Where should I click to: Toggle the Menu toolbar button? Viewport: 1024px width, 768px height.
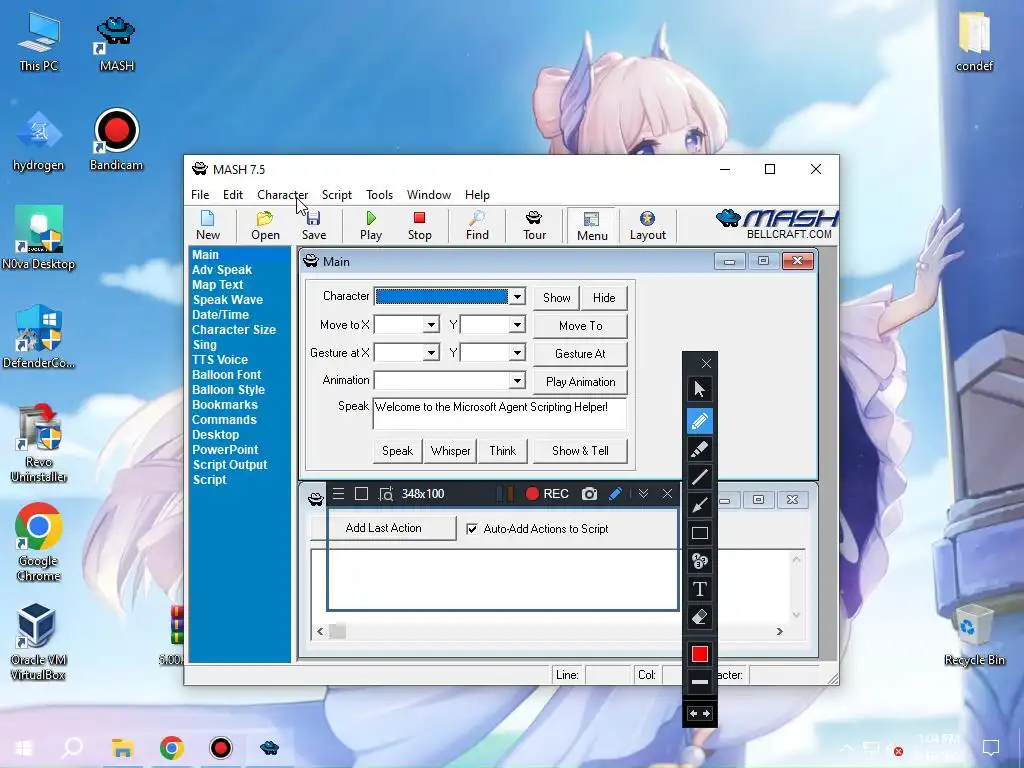click(592, 226)
